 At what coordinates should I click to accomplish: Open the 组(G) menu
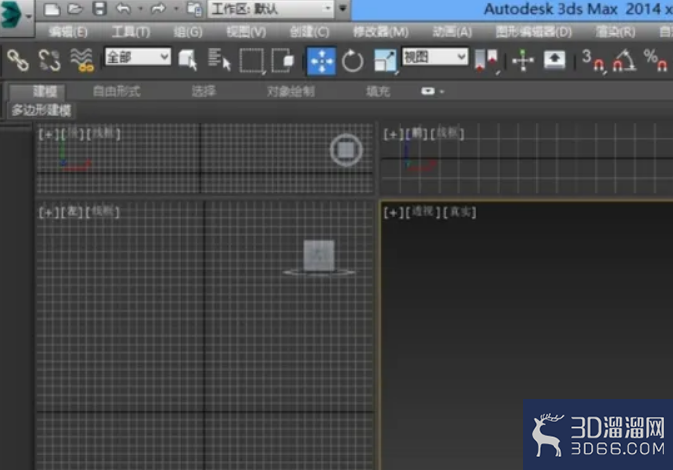(188, 32)
